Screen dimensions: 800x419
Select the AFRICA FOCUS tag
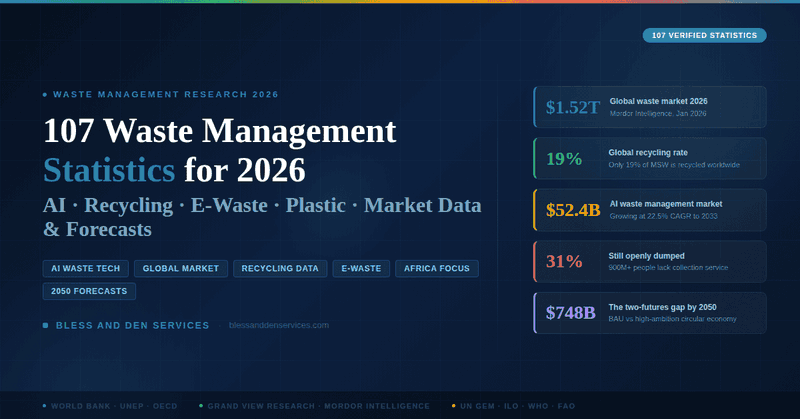click(437, 268)
